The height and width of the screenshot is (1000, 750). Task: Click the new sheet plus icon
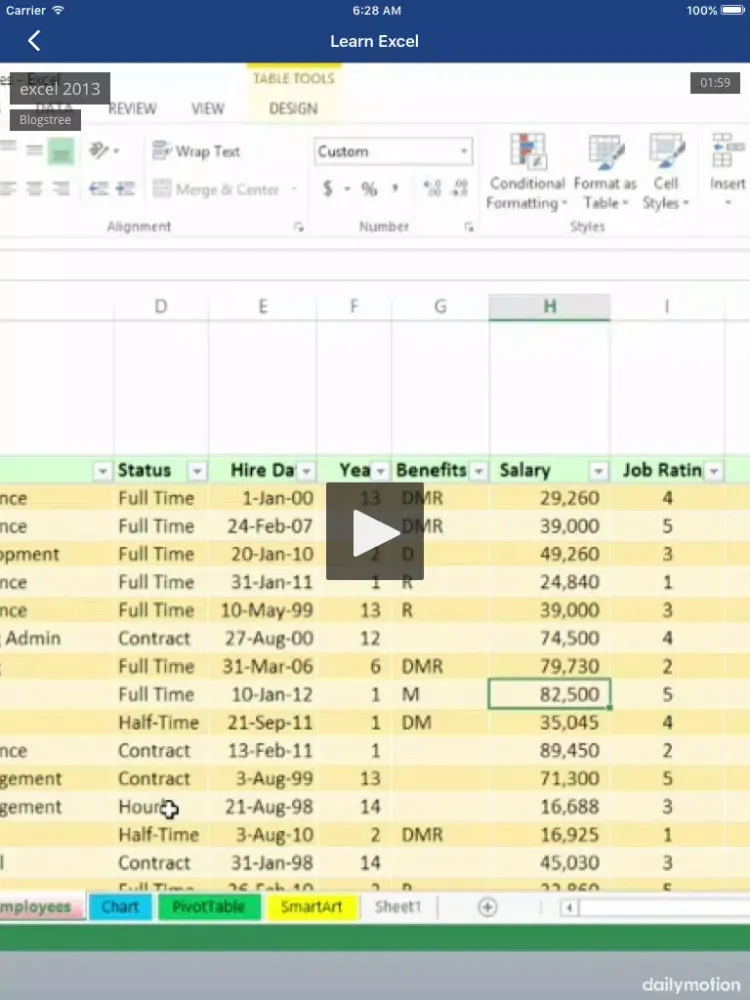pyautogui.click(x=487, y=907)
